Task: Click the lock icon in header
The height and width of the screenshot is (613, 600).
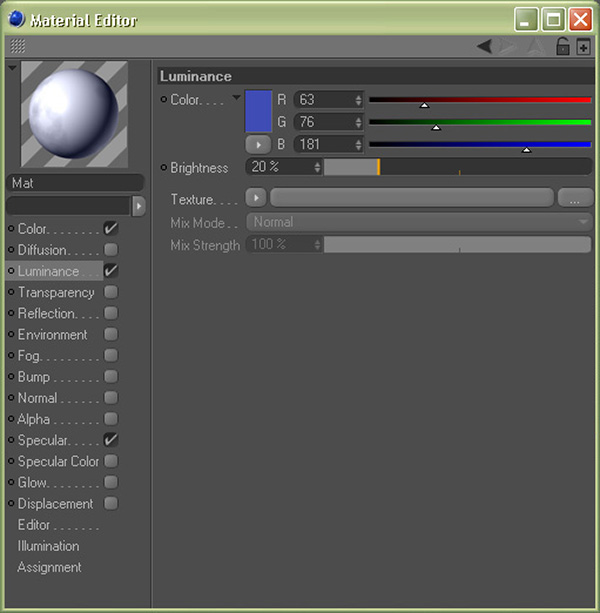Action: [x=563, y=46]
